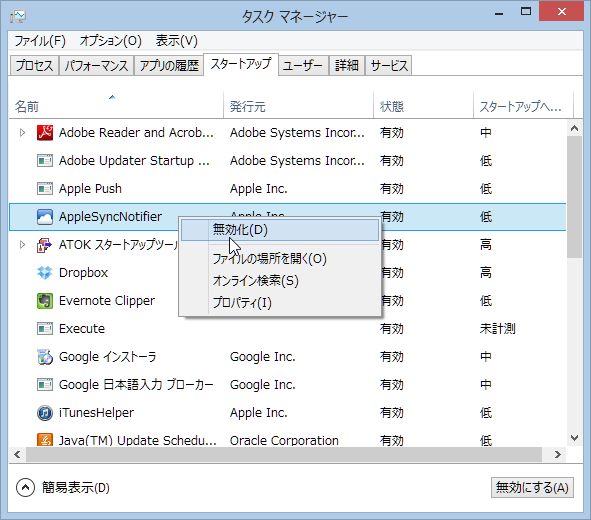Sort by the 状態 column header
591x520 pixels.
coord(423,106)
